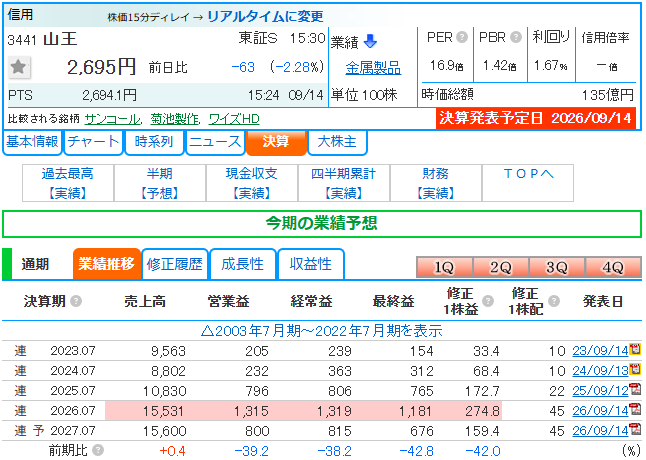
Task: Click the 2023.07 sales value 9,563
Action: pos(168,351)
